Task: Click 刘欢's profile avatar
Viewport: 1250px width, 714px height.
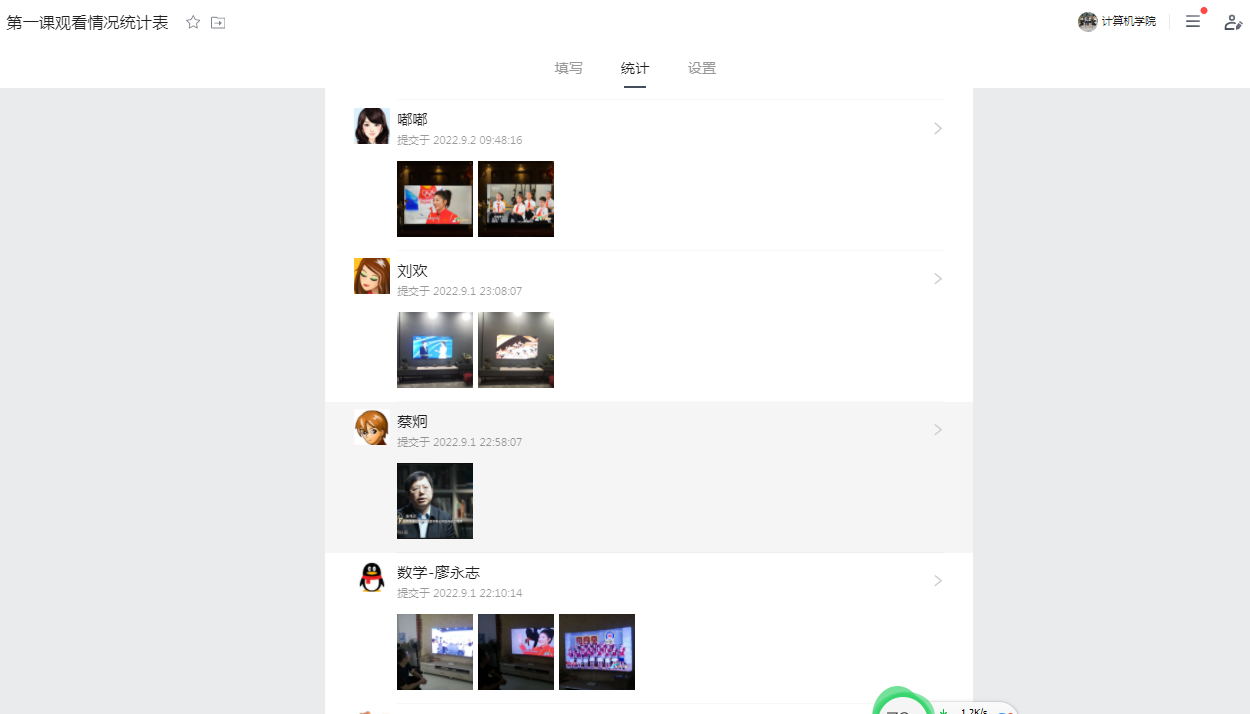Action: (x=372, y=276)
